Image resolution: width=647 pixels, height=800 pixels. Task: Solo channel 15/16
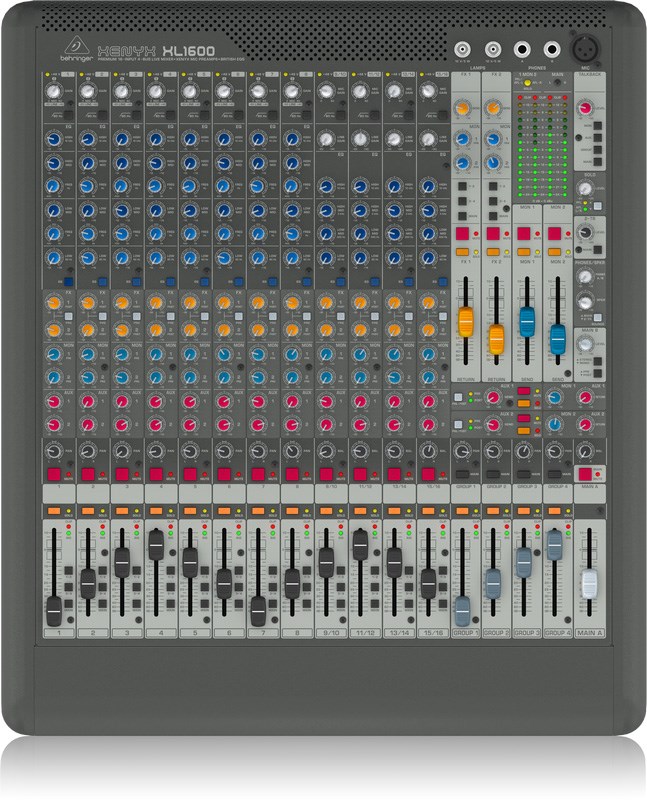point(428,511)
